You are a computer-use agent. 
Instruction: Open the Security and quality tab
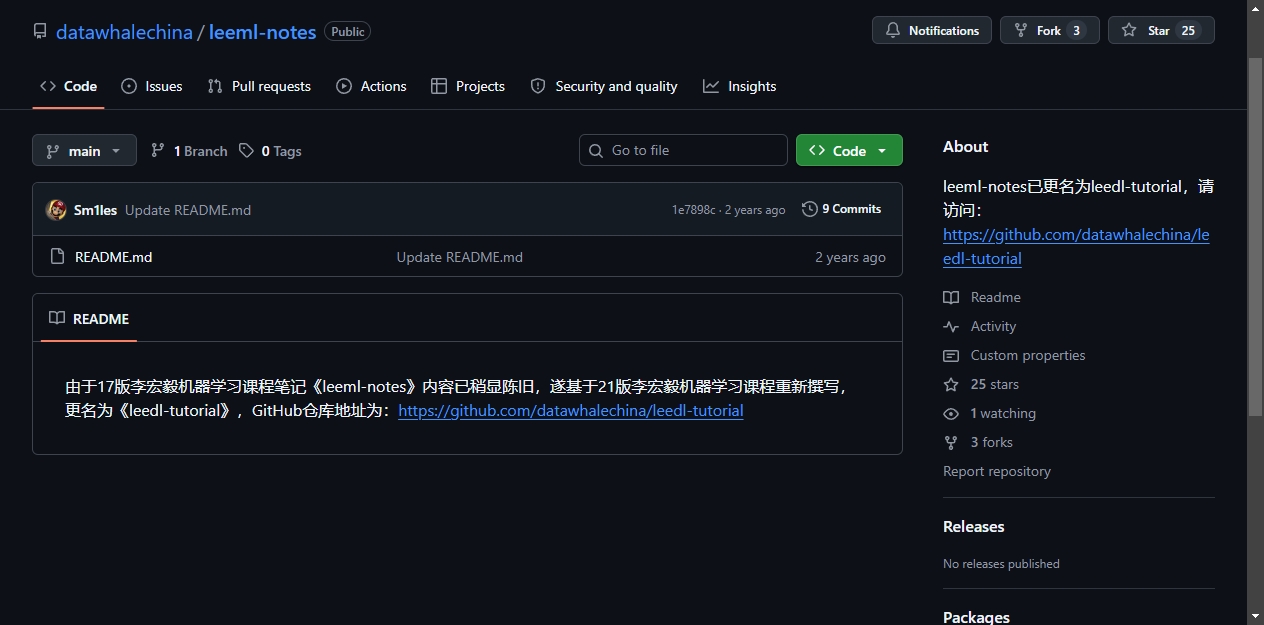point(603,86)
